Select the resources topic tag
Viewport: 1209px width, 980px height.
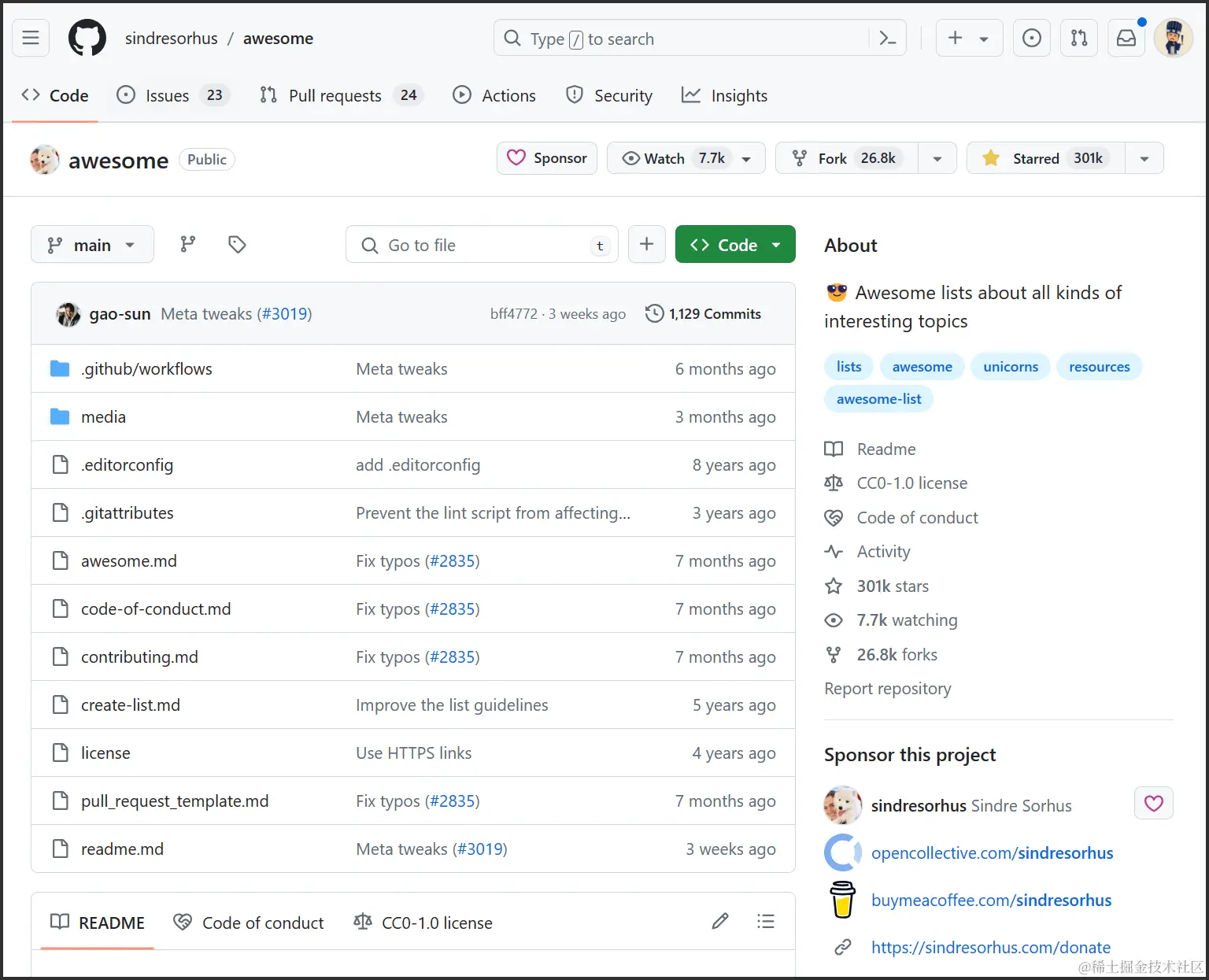click(x=1099, y=366)
